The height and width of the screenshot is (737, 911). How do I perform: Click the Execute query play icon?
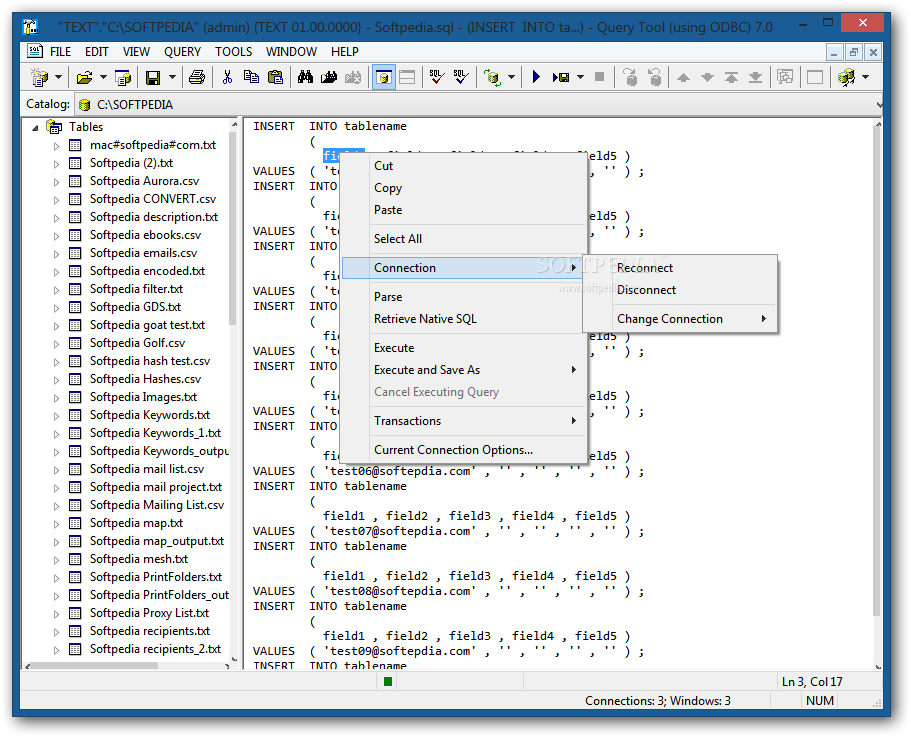tap(536, 77)
